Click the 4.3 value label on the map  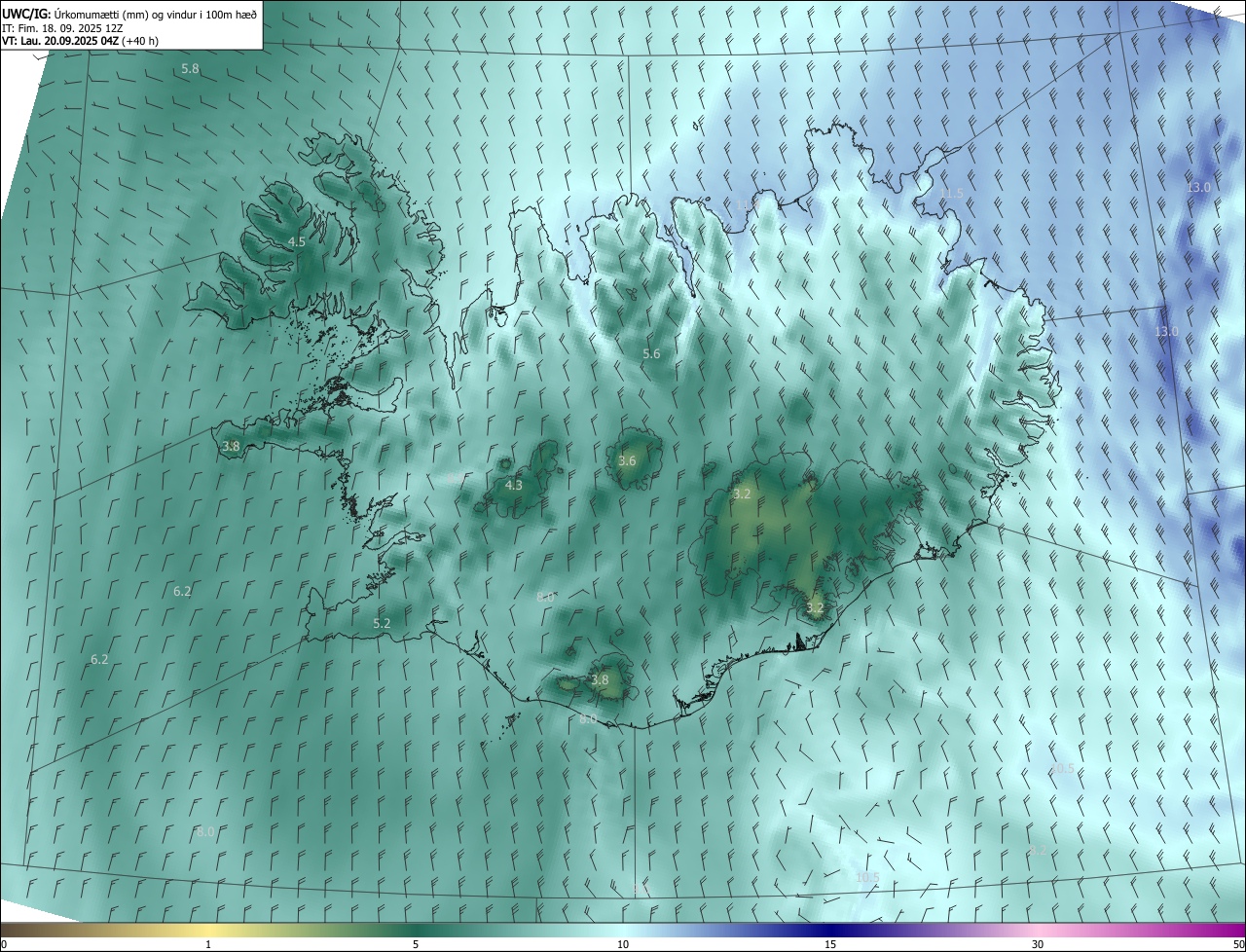[x=513, y=485]
